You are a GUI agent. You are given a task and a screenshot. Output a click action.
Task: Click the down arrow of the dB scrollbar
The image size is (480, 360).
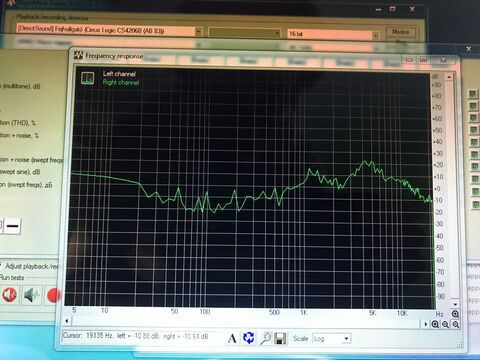pos(455,304)
